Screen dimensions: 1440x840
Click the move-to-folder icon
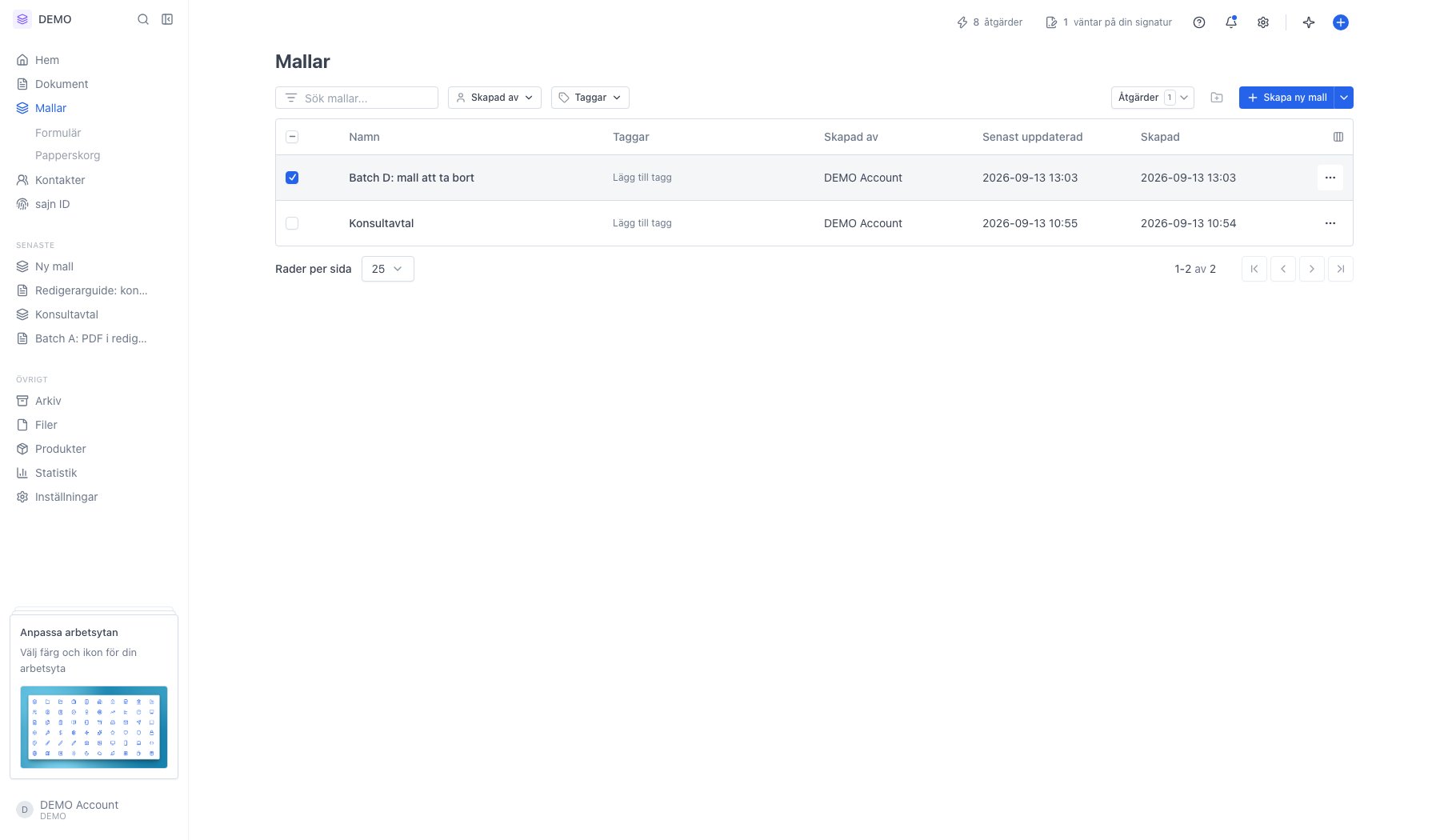coord(1217,98)
